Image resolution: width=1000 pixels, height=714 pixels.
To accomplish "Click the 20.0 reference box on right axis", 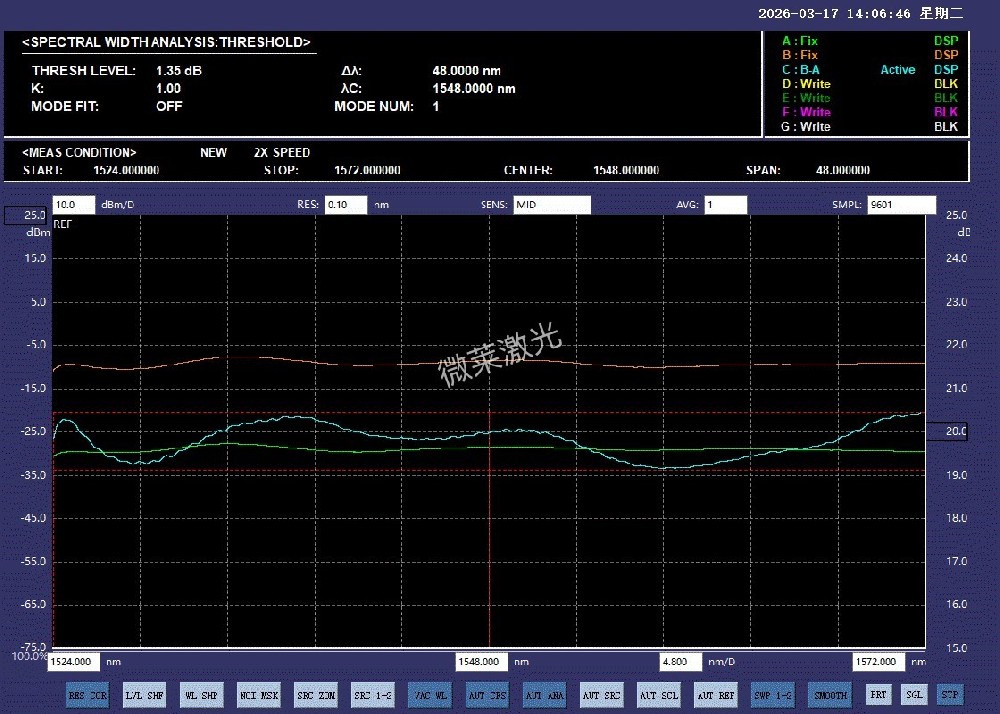I will coord(946,431).
